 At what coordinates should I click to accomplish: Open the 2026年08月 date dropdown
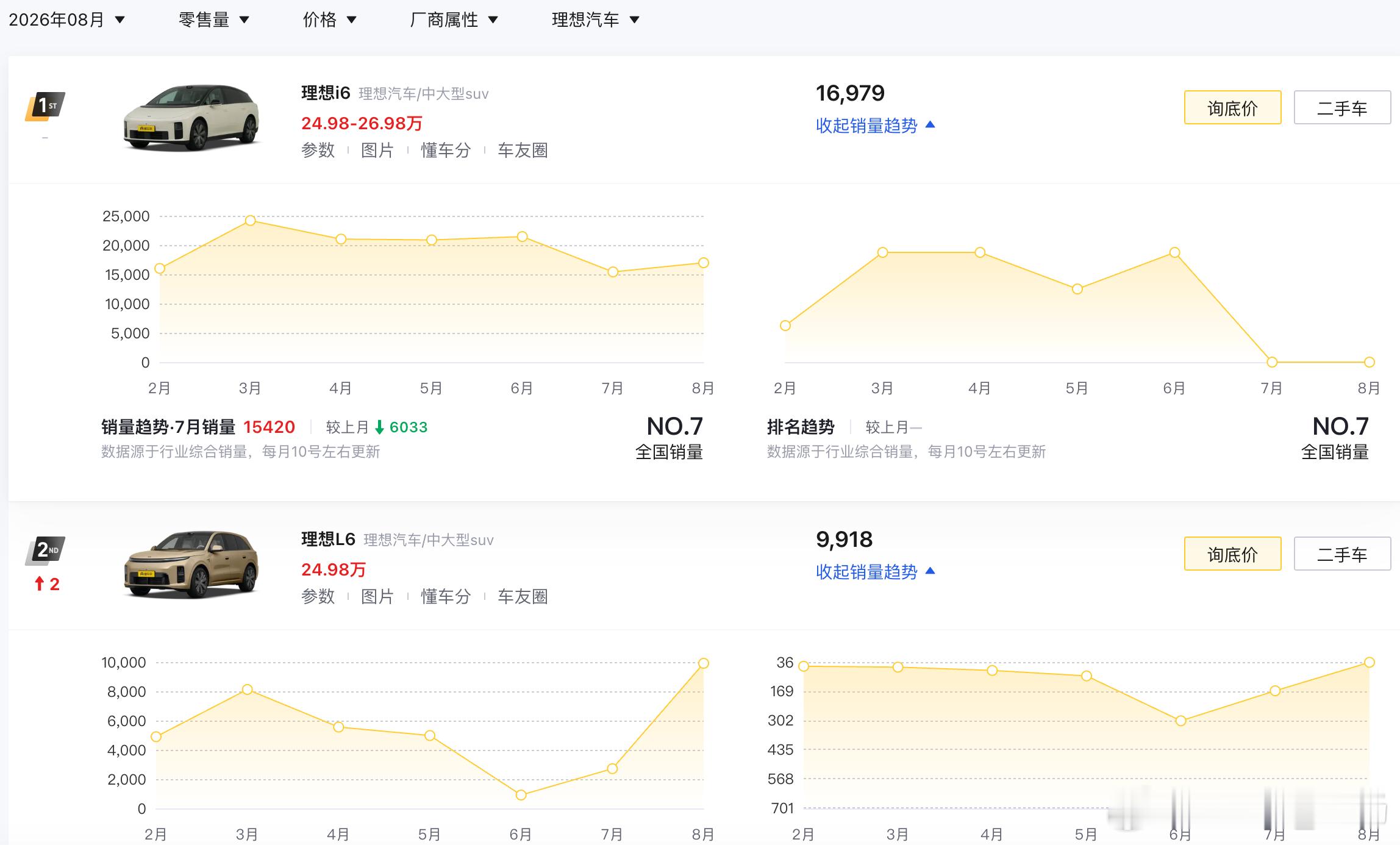[x=67, y=20]
